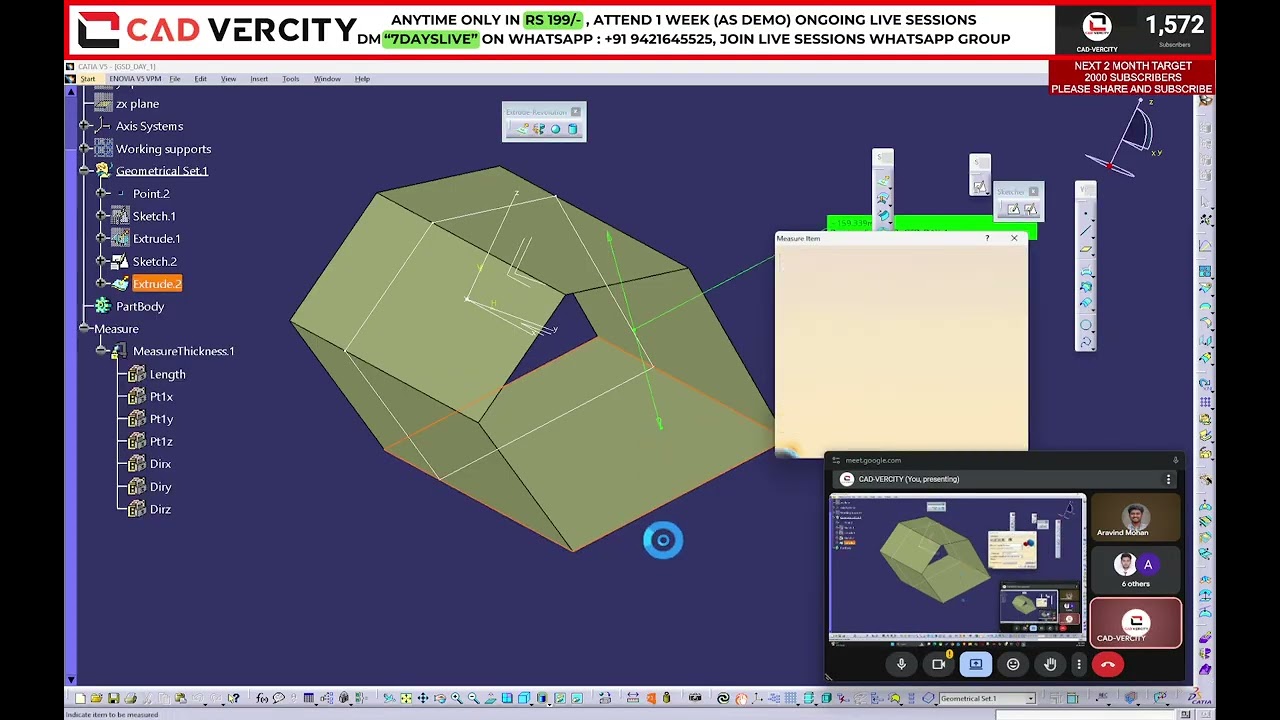Open the ENOVIA V5 VPM menu
The width and height of the screenshot is (1280, 720).
click(x=135, y=79)
